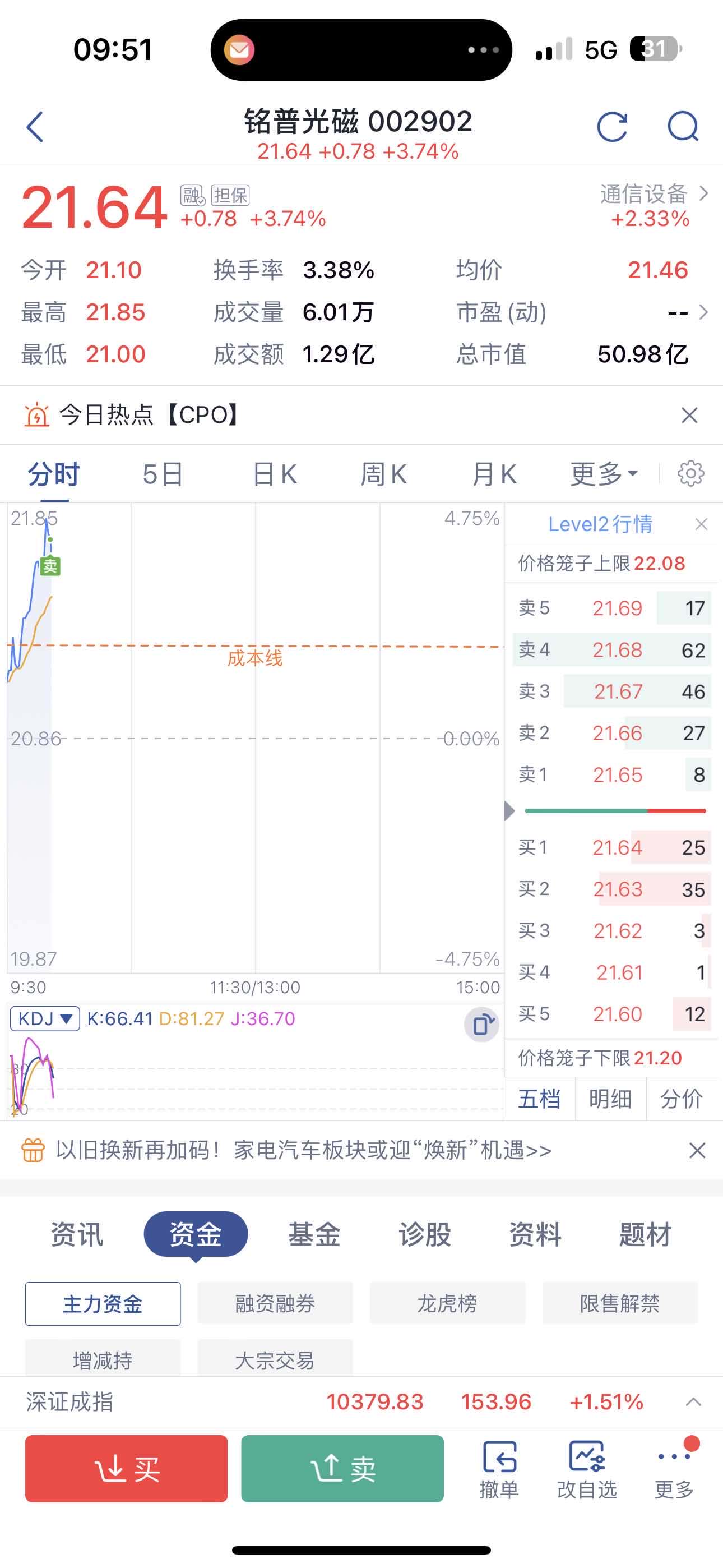
Task: Refresh the stock quote data
Action: tap(611, 127)
